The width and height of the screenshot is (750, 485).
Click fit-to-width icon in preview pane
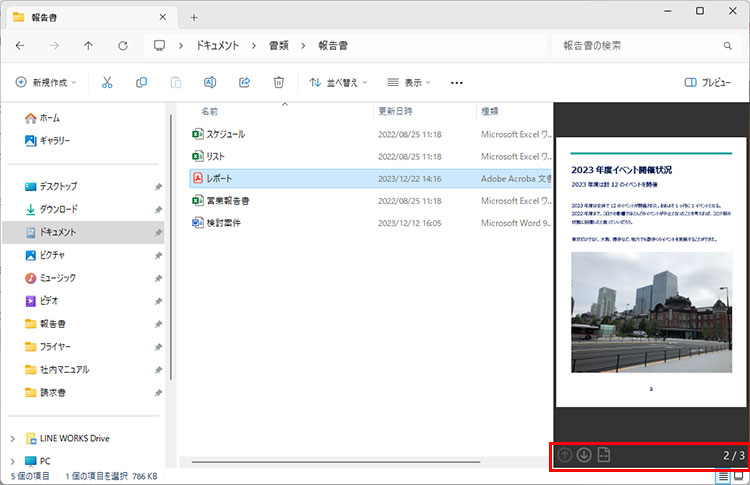click(604, 456)
